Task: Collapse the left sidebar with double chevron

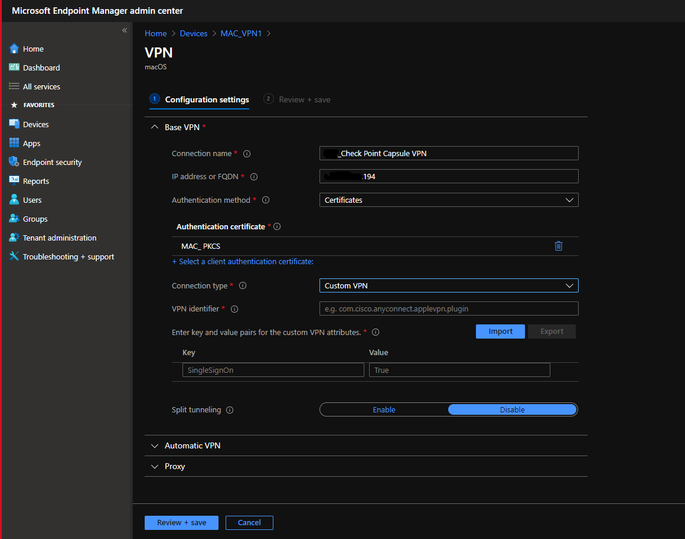Action: click(125, 31)
